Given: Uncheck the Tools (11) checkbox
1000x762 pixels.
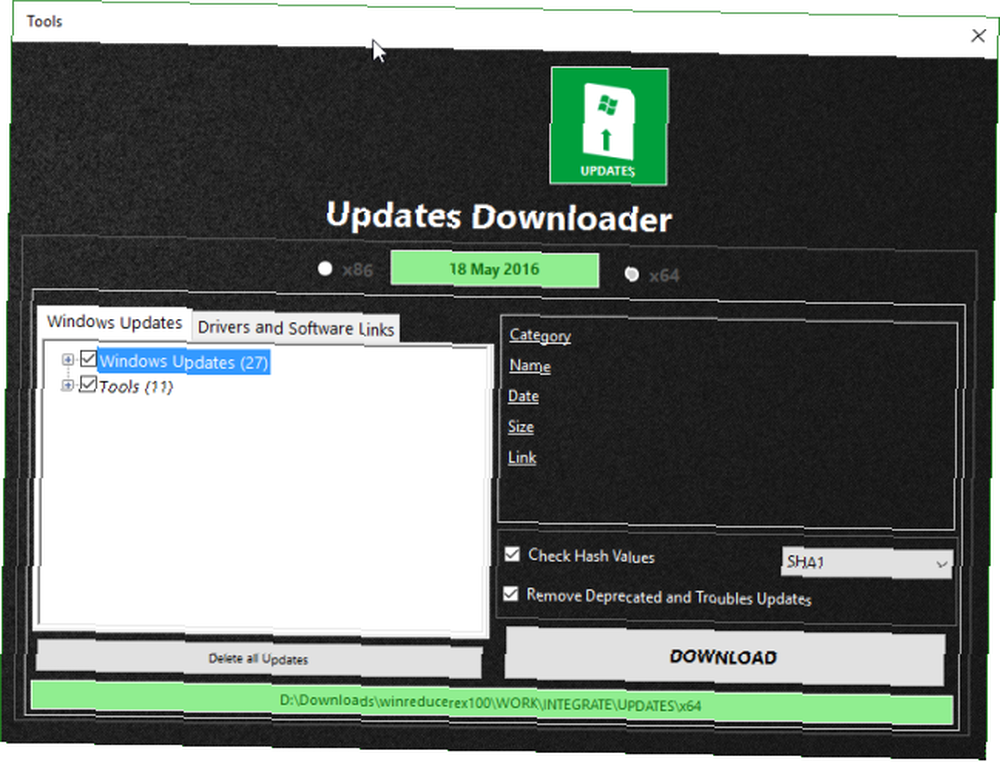Looking at the screenshot, I should 88,385.
